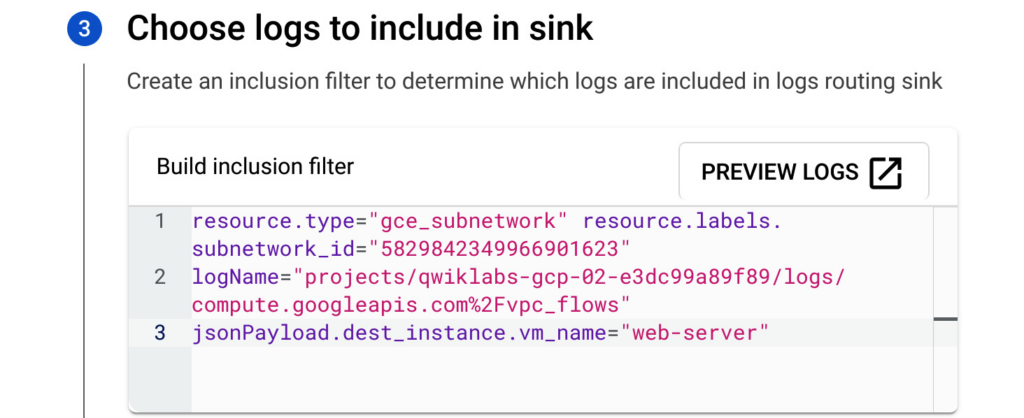The width and height of the screenshot is (1024, 418).
Task: Click the step 3 number circle icon
Action: [x=84, y=30]
